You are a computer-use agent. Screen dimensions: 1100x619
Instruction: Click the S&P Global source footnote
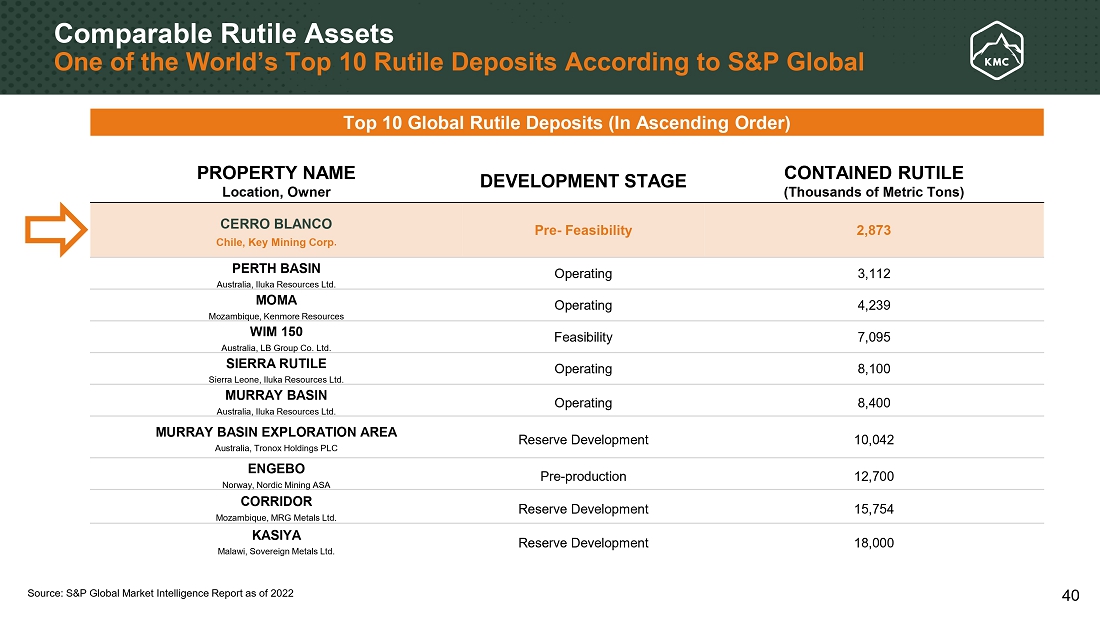point(161,594)
